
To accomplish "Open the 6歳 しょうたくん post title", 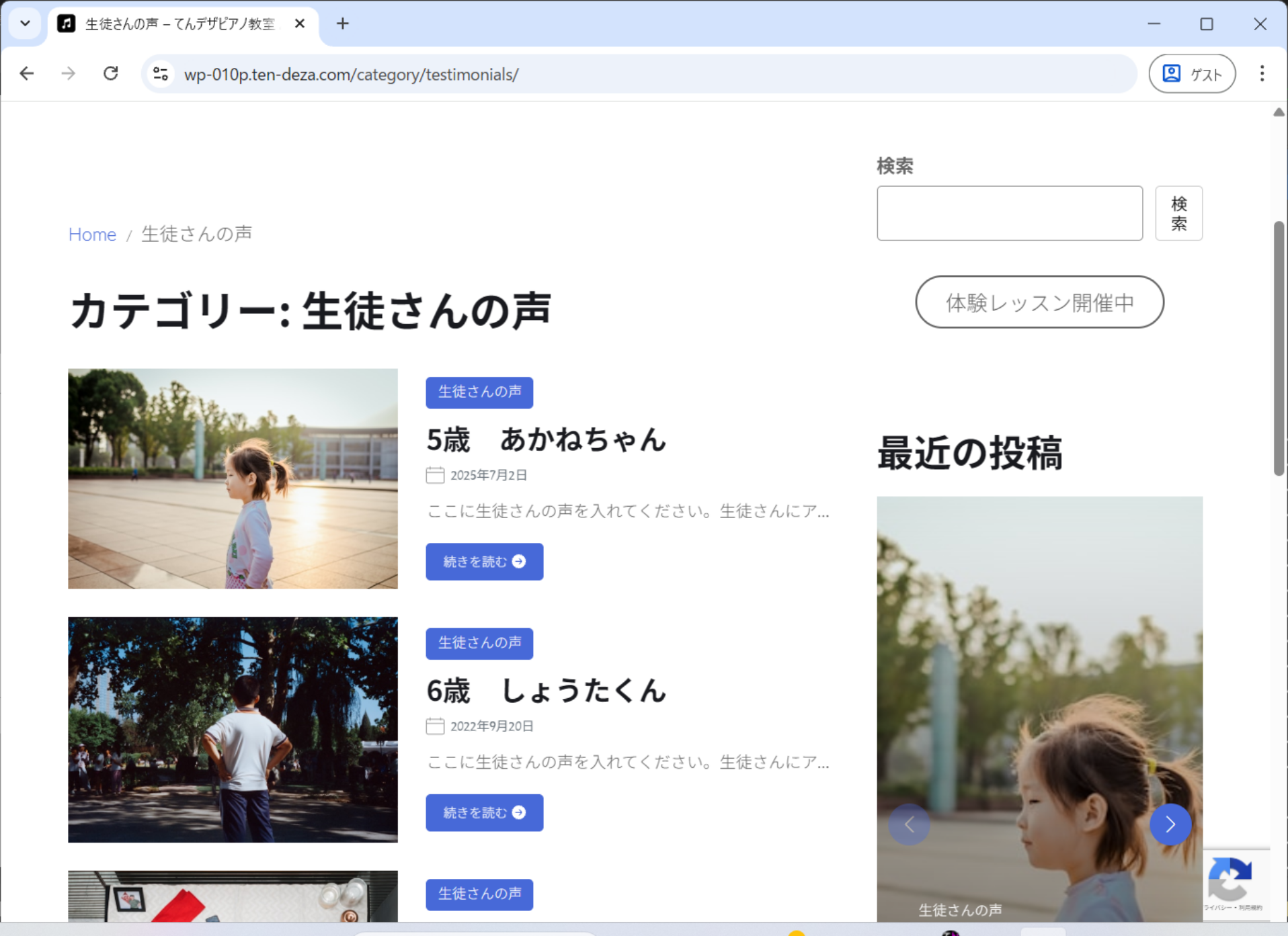I will (546, 691).
